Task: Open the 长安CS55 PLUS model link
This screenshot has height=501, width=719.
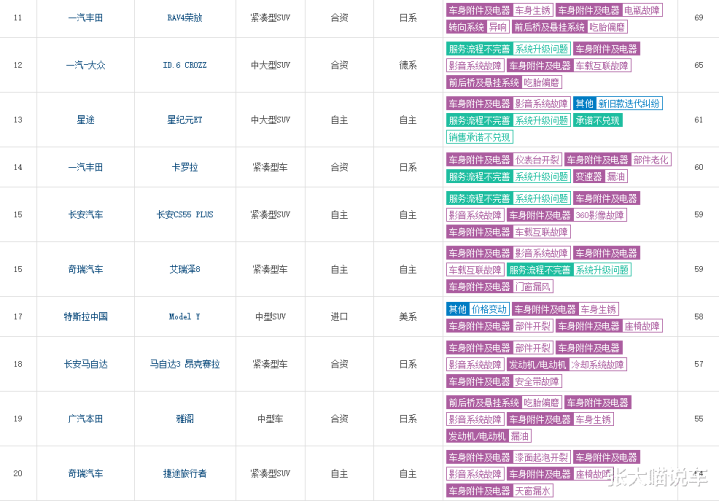Action: tap(184, 215)
